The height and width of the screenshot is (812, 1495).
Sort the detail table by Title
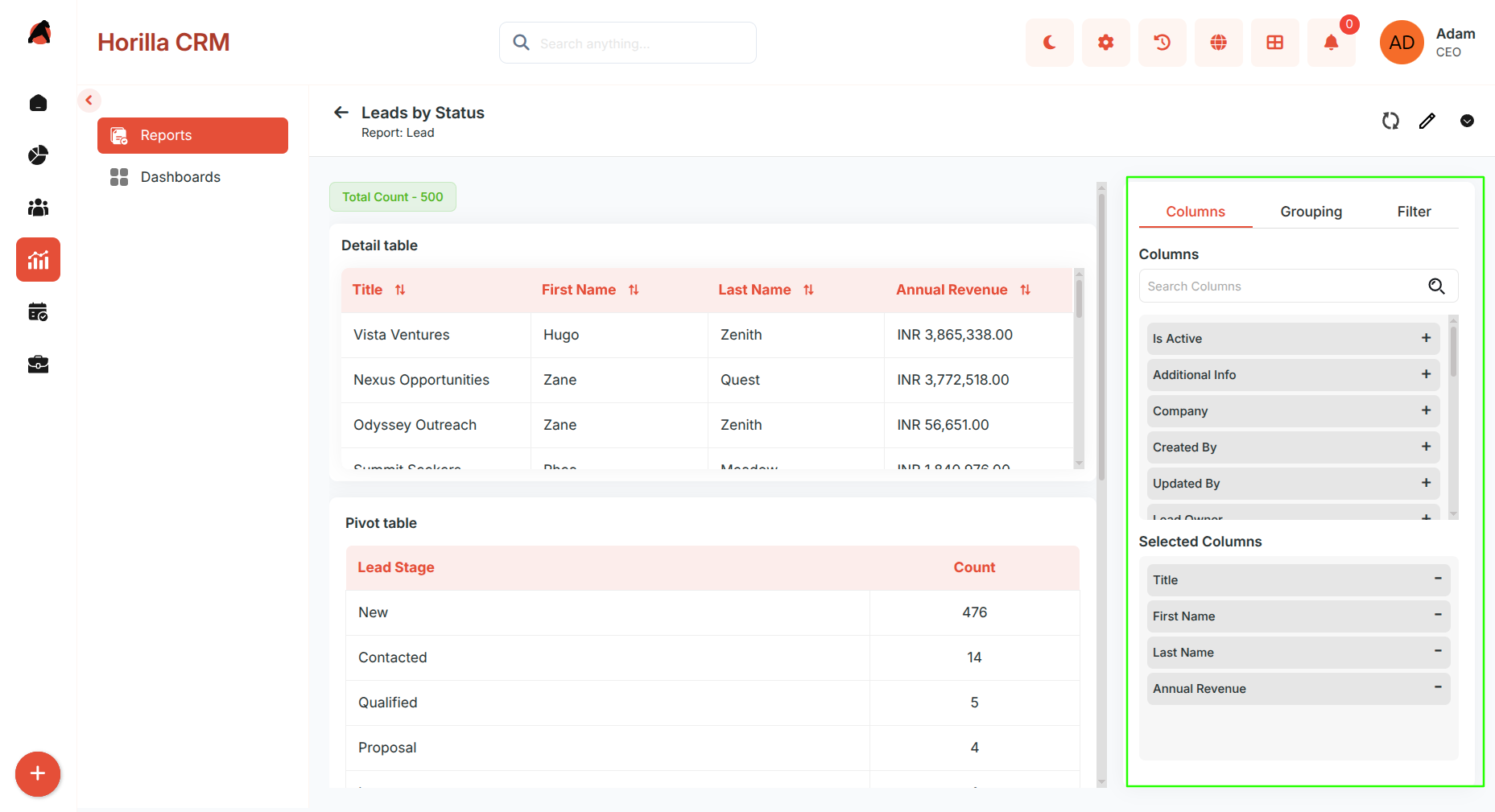[x=400, y=290]
